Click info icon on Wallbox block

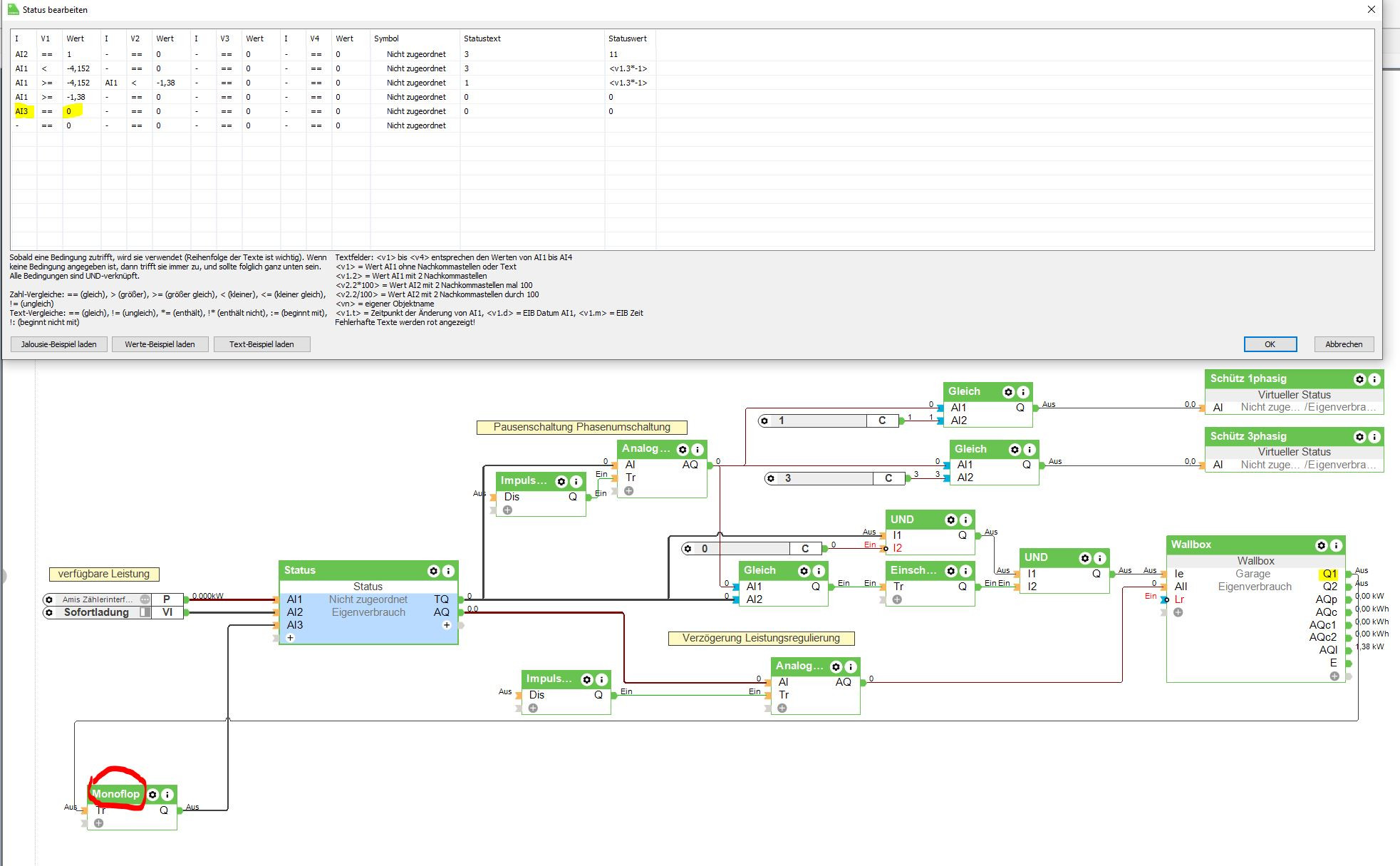click(1337, 545)
